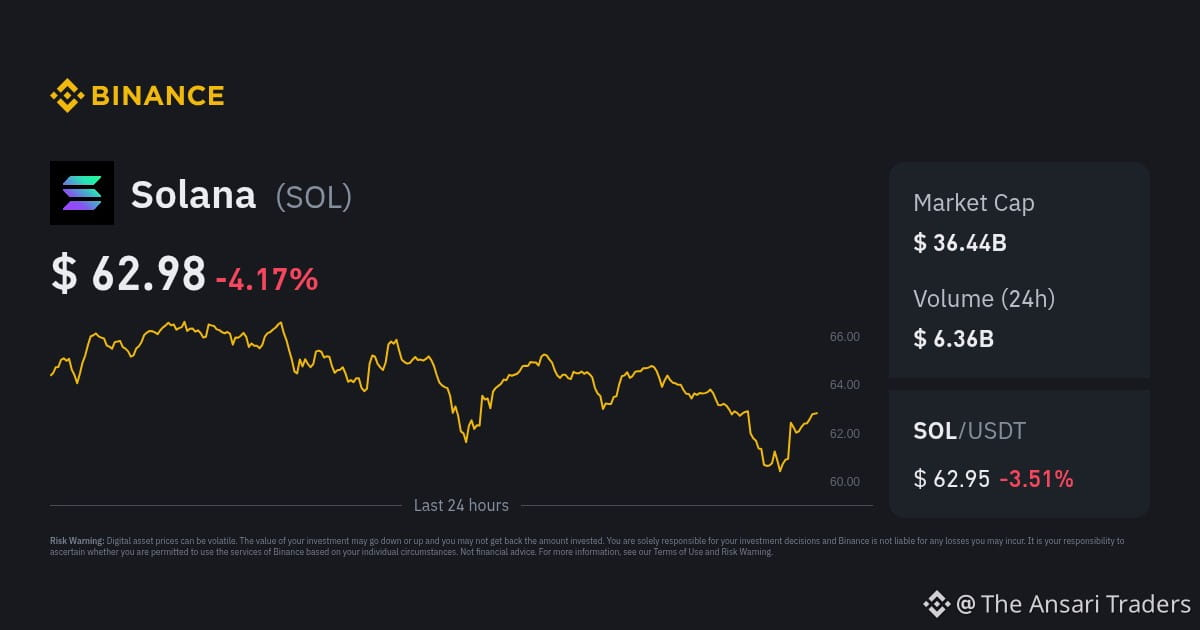
Task: Click the (SOL) ticker symbol
Action: 314,196
